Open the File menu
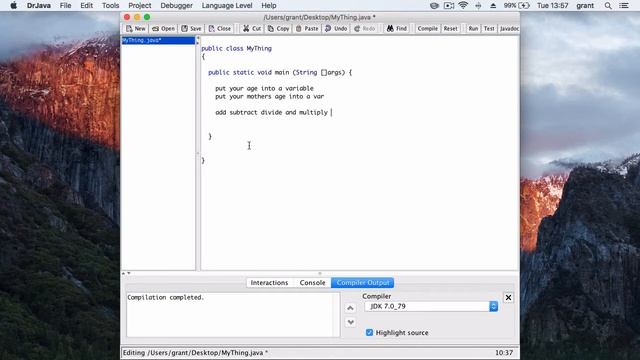Viewport: 640px width, 360px height. coord(65,5)
